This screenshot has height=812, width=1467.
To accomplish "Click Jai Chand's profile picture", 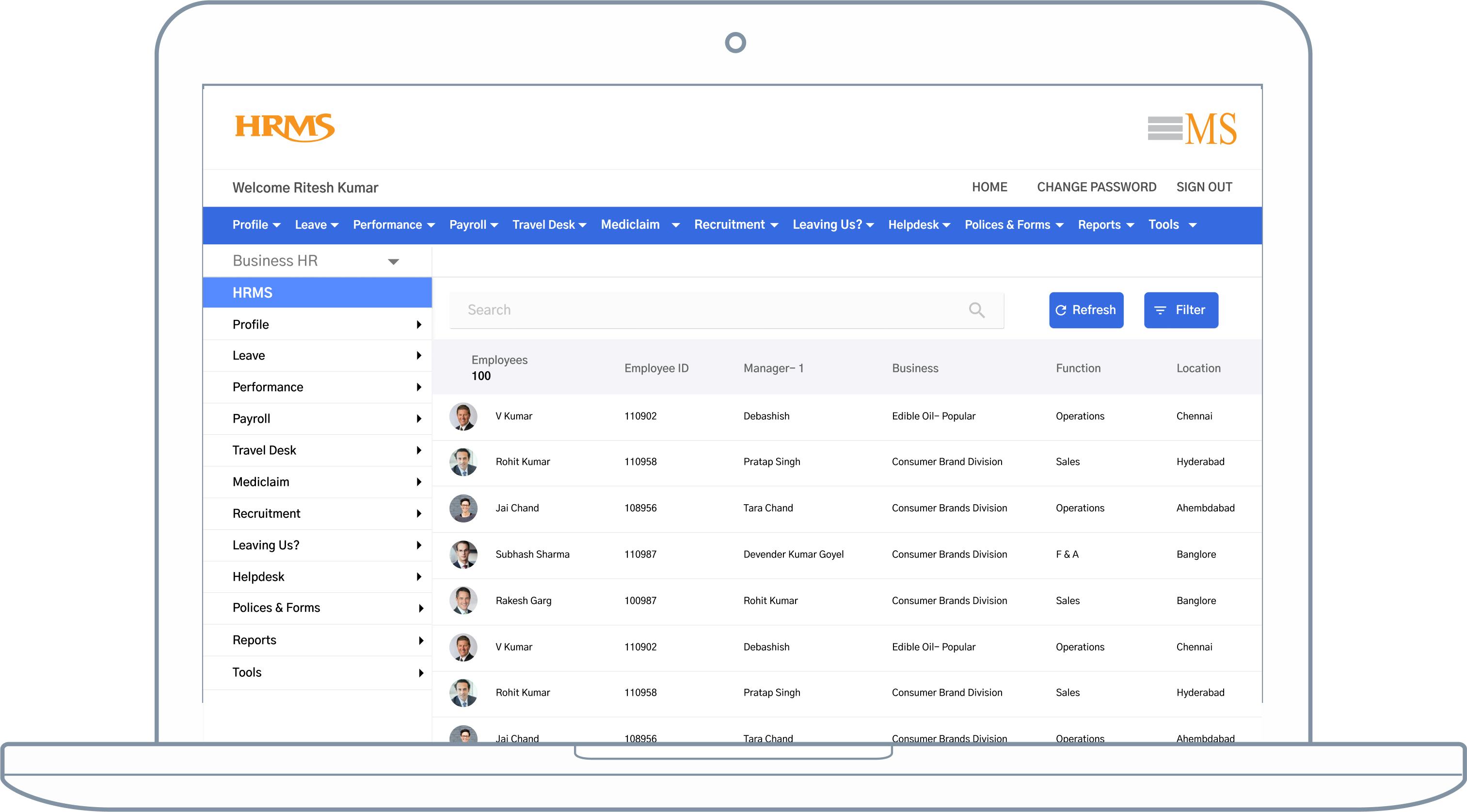I will (463, 509).
